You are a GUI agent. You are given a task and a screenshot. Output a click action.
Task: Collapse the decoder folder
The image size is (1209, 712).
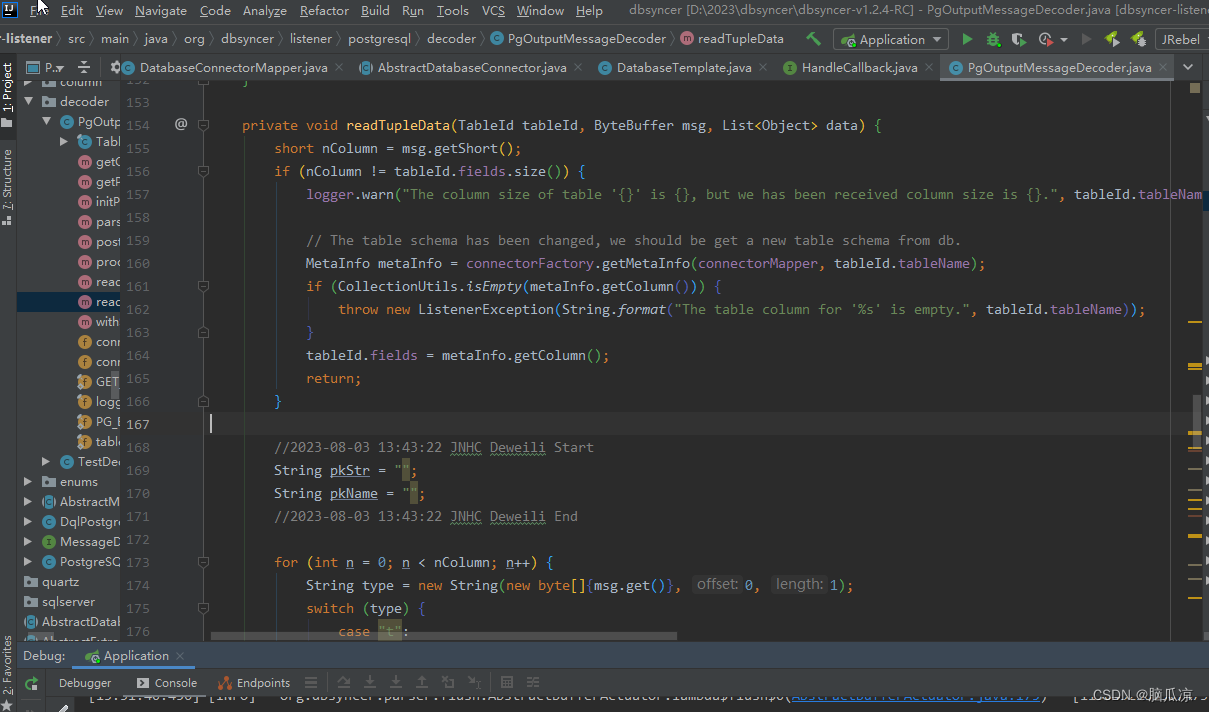coord(30,101)
